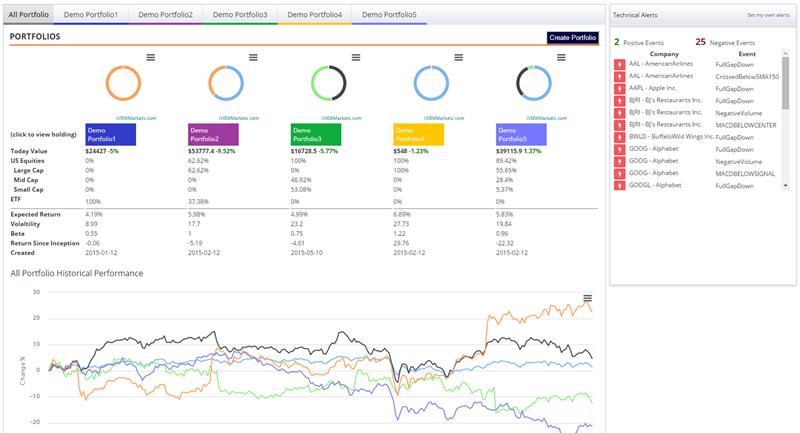Click red alert icon for AAL FullGapDown
The height and width of the screenshot is (433, 800).
[x=619, y=64]
